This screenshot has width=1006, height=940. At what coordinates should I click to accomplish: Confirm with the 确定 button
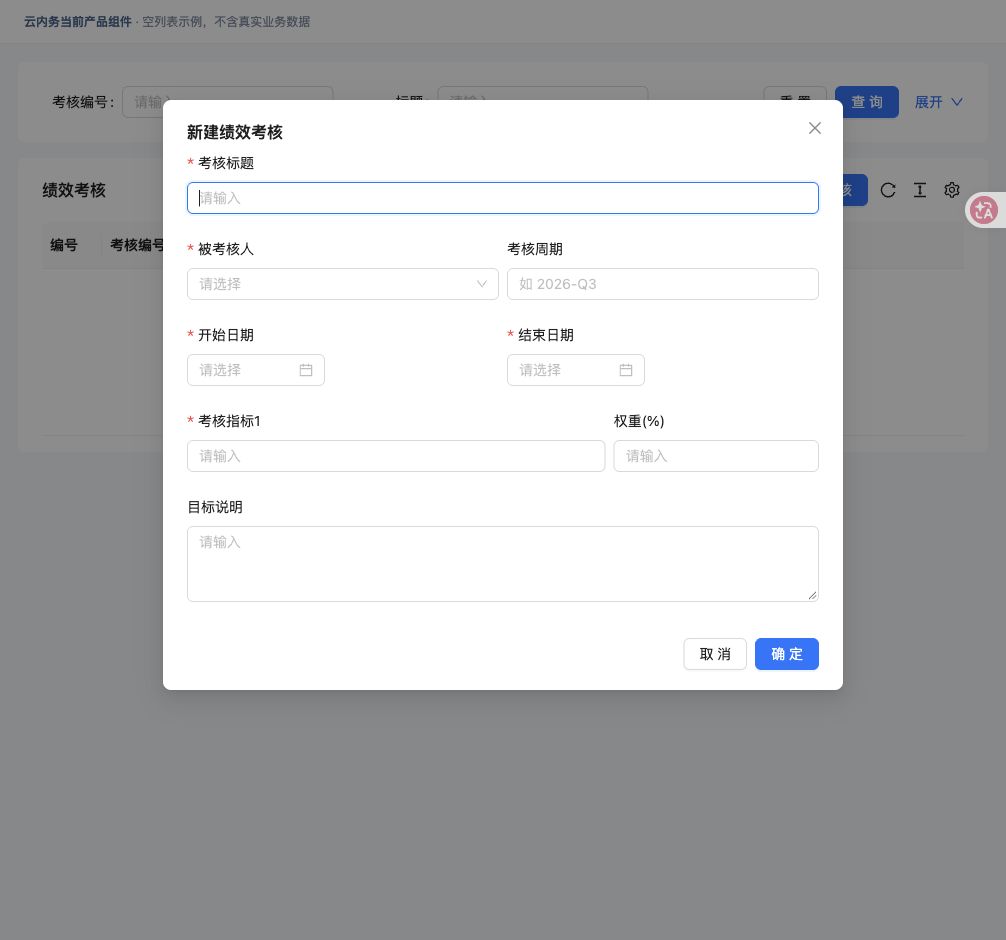787,654
